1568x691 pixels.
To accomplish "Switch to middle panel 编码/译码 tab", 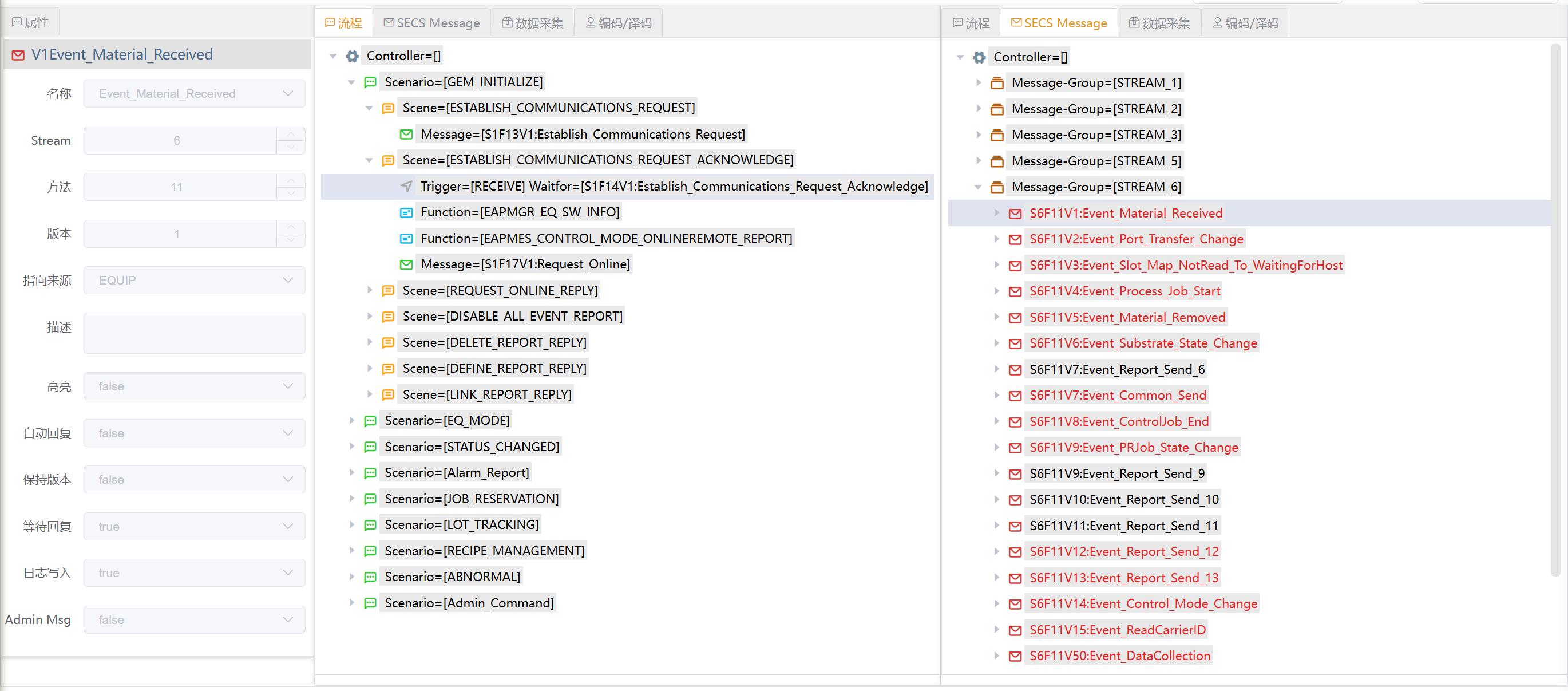I will click(619, 23).
